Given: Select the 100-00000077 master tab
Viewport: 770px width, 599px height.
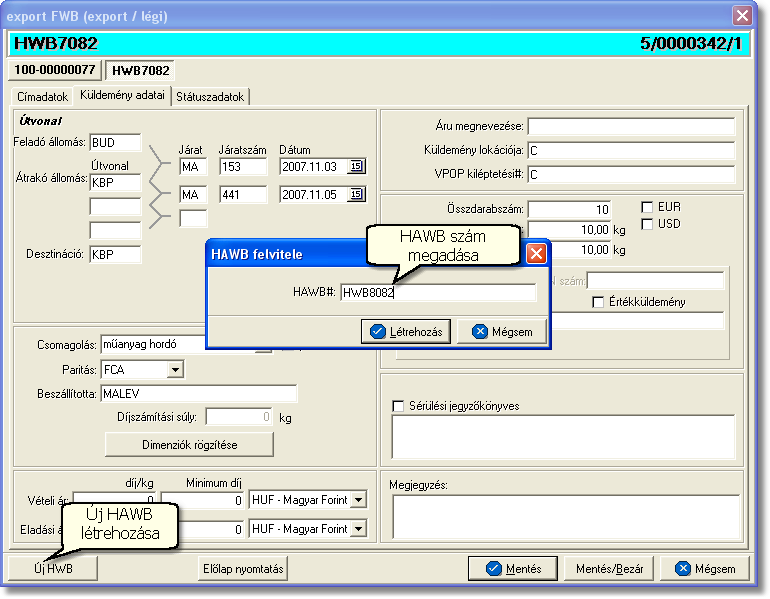Looking at the screenshot, I should (55, 70).
